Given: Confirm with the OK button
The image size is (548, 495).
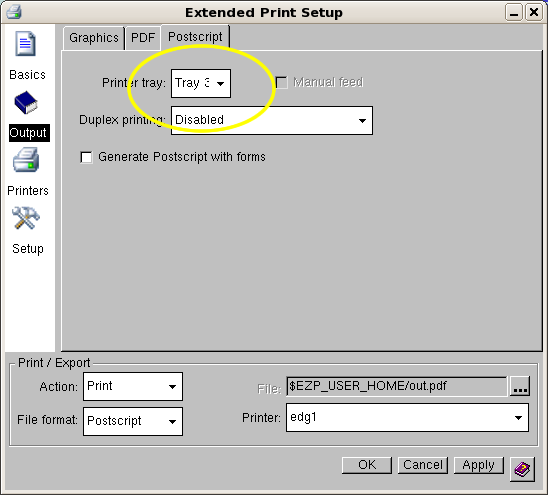Looking at the screenshot, I should pos(367,465).
